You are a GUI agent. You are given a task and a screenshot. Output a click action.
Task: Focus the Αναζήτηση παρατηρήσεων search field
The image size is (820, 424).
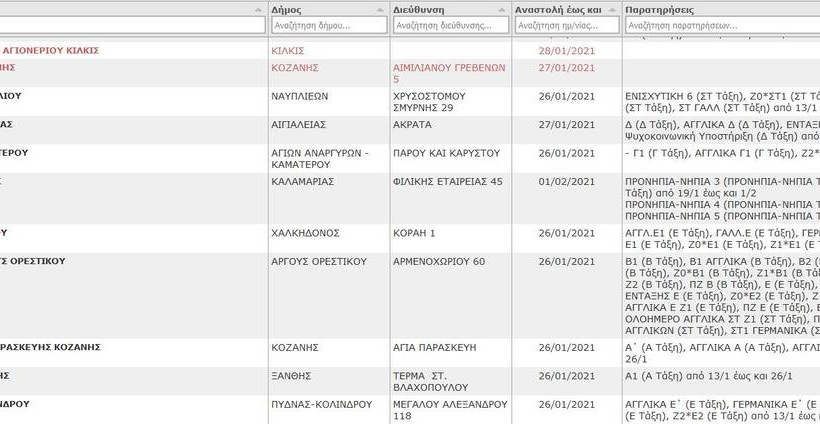click(720, 25)
